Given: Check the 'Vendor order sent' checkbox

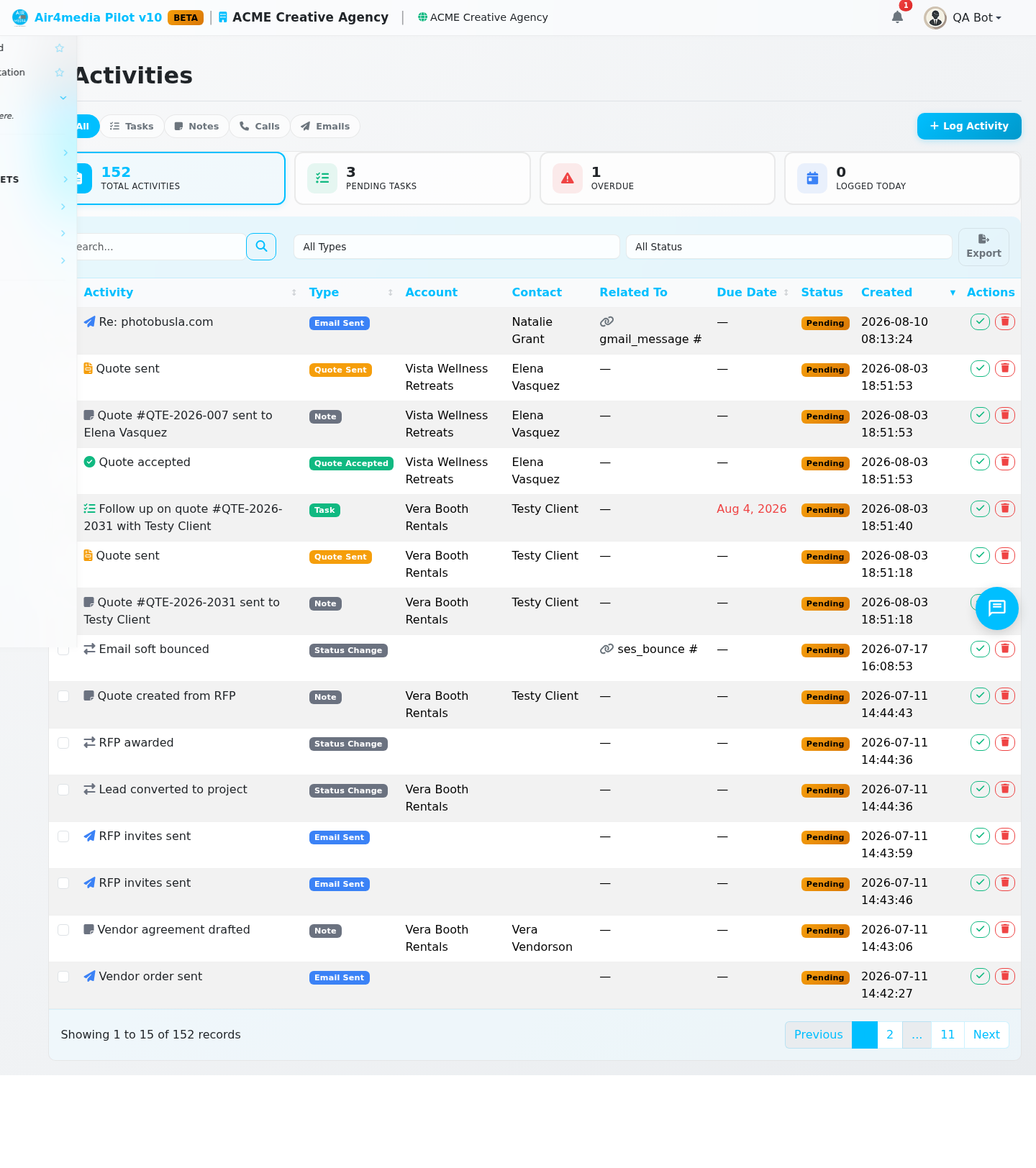Looking at the screenshot, I should (x=63, y=977).
